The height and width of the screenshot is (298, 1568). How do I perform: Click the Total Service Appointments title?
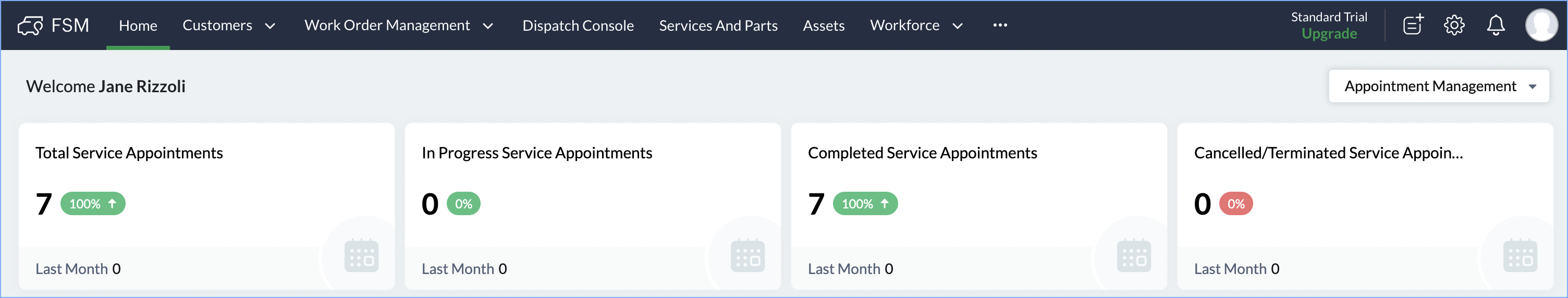tap(129, 153)
